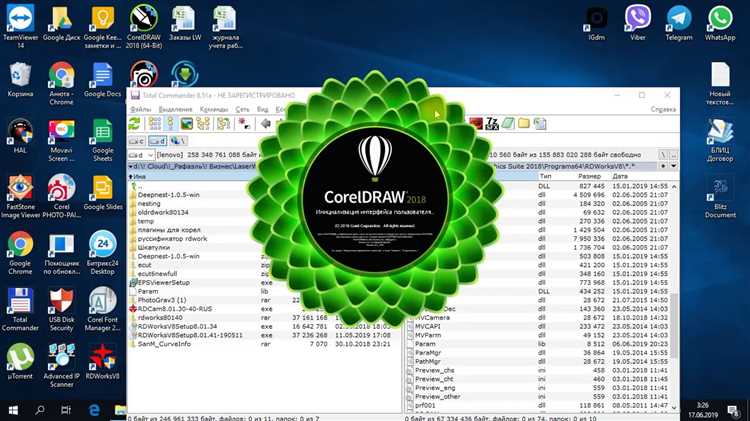Open Битрикс24 Desktop icon
This screenshot has width=750, height=421.
(102, 253)
